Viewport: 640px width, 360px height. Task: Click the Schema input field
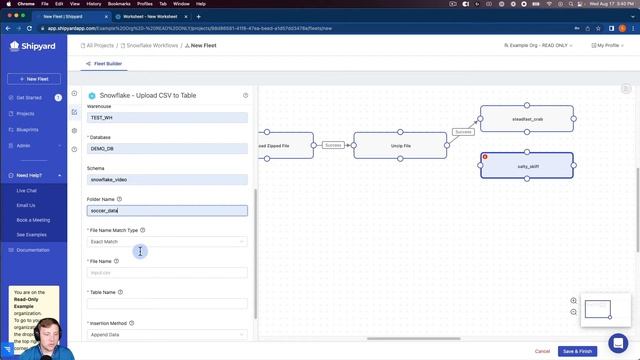point(167,180)
